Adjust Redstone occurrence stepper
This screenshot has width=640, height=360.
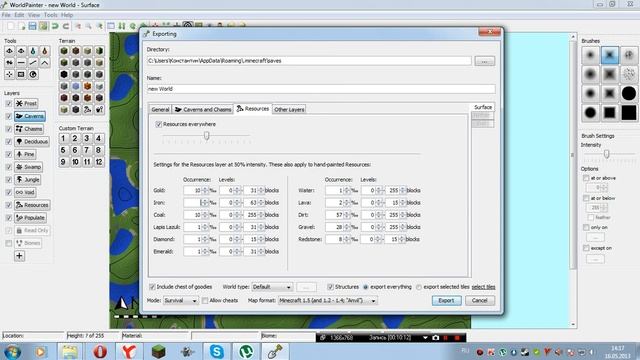click(347, 239)
